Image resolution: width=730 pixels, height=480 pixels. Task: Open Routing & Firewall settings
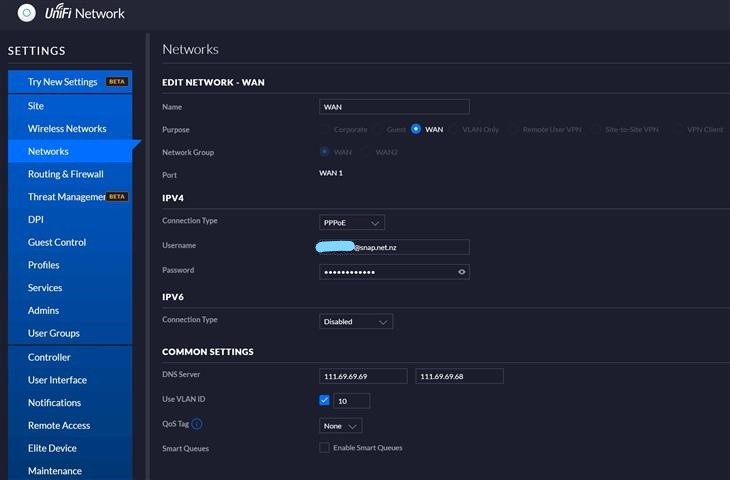[x=66, y=174]
